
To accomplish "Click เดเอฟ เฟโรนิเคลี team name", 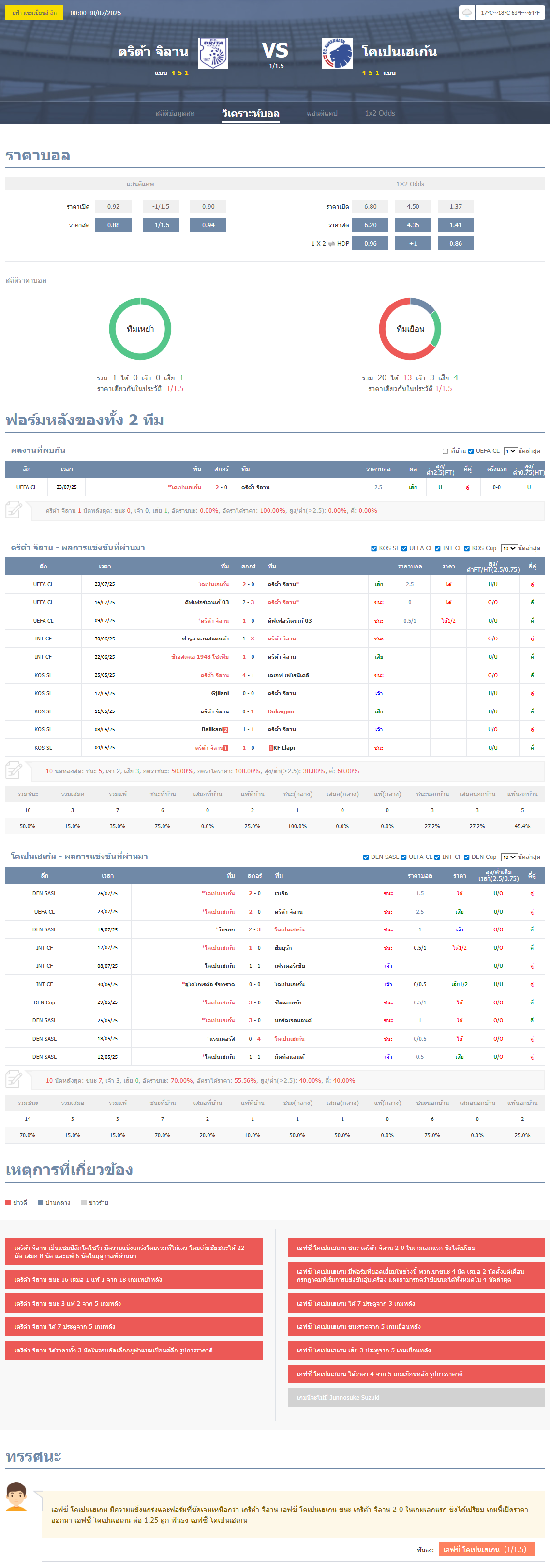I will [288, 675].
